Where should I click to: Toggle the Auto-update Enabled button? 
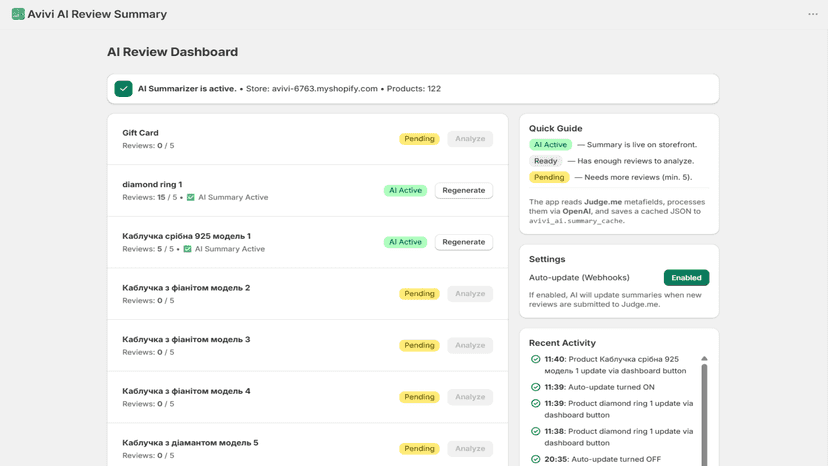click(x=686, y=278)
